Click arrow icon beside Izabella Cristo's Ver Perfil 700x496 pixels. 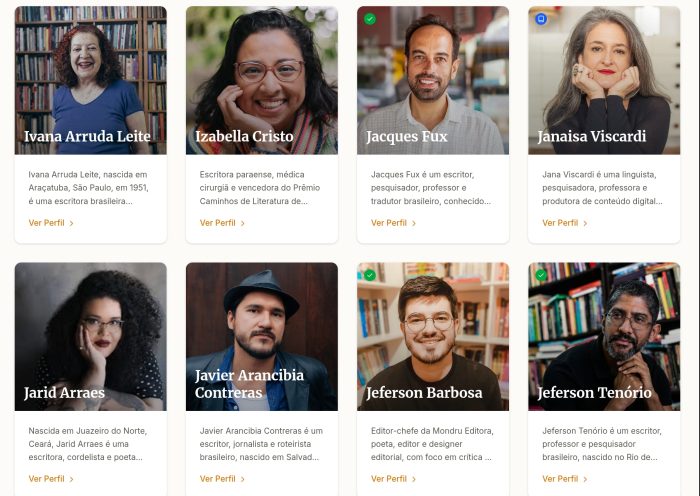tap(243, 223)
